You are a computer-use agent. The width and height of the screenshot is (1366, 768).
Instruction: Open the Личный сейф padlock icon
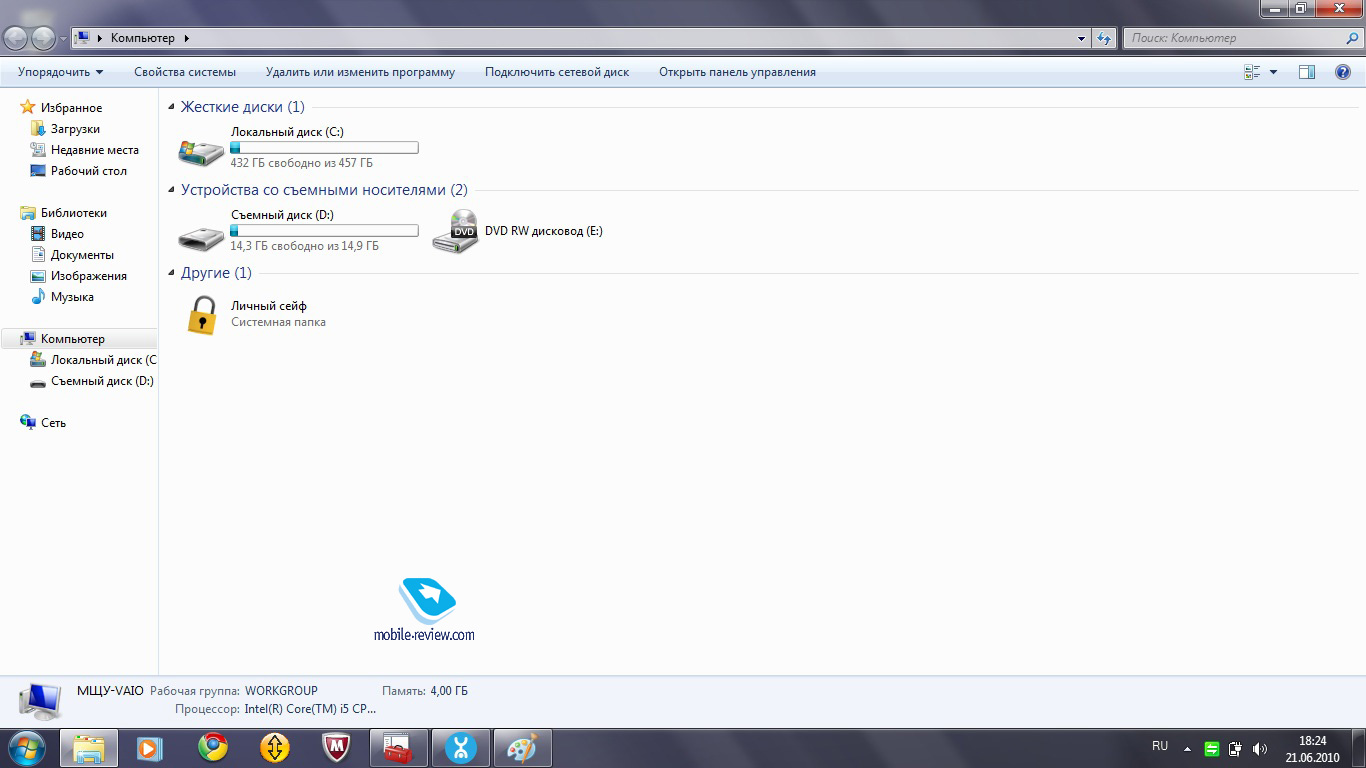point(202,314)
